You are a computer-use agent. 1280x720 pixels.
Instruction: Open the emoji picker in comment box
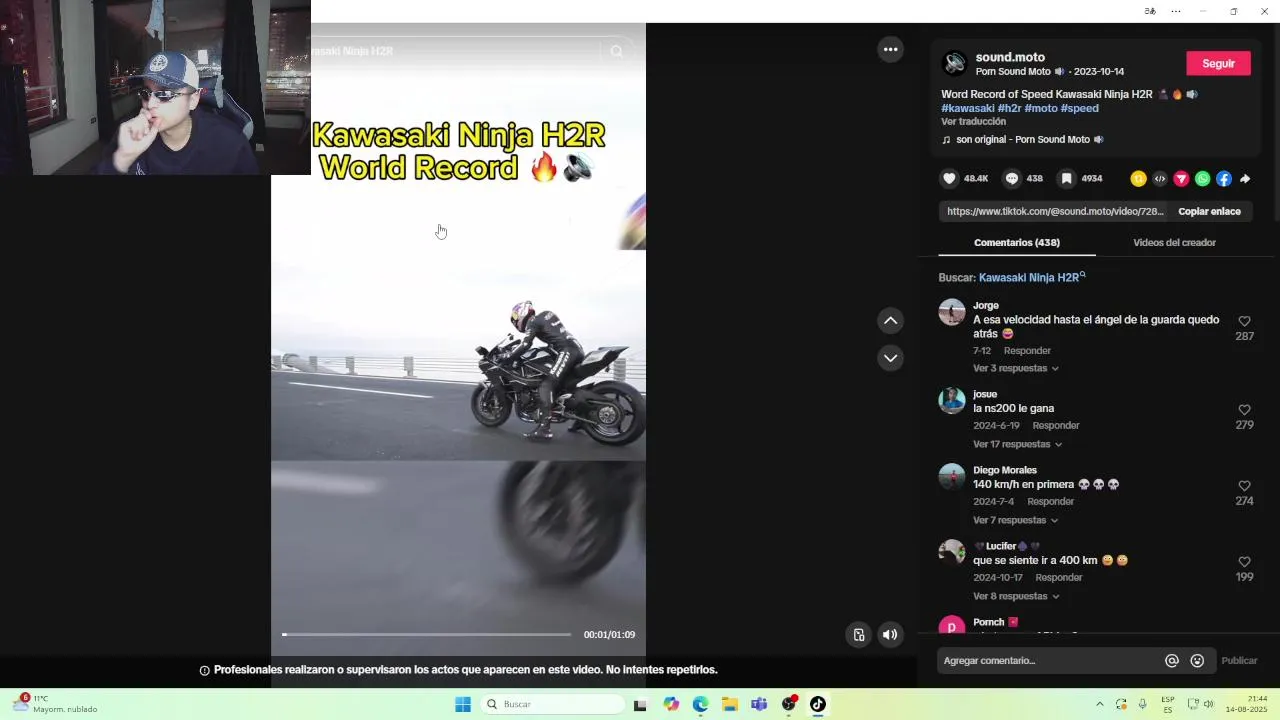pos(1197,660)
